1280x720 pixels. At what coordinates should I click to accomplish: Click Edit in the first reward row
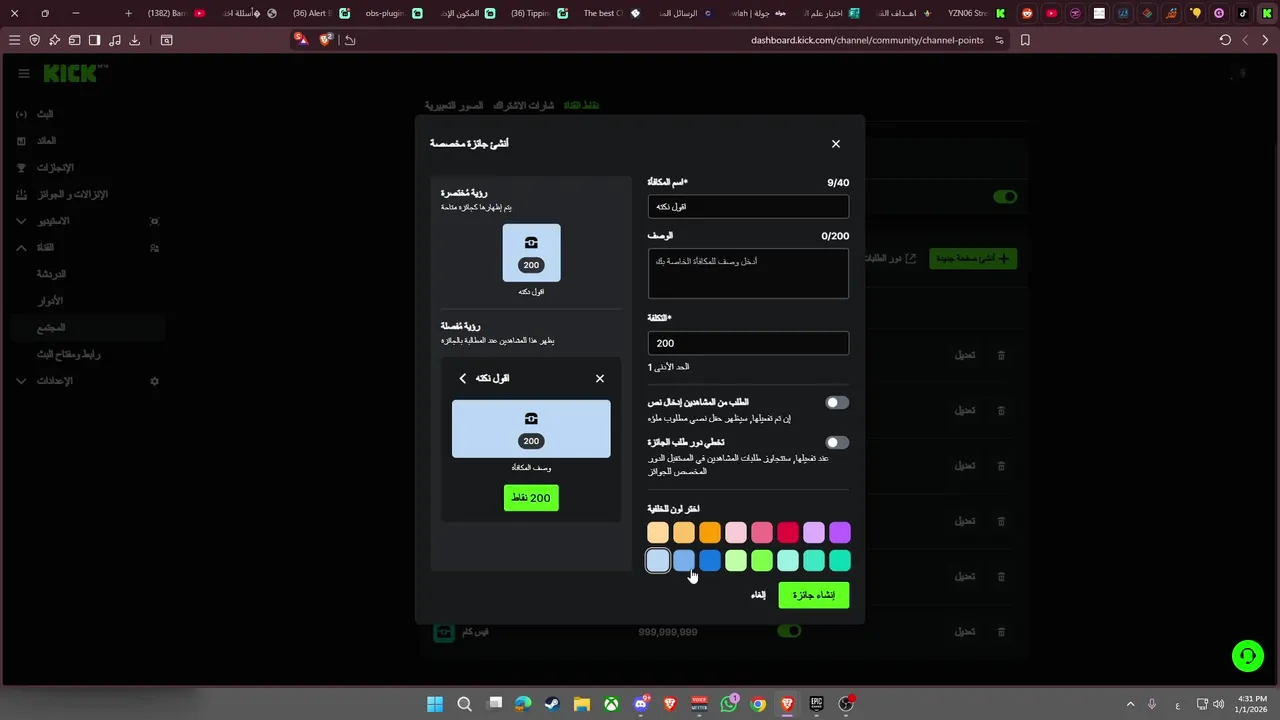point(965,355)
